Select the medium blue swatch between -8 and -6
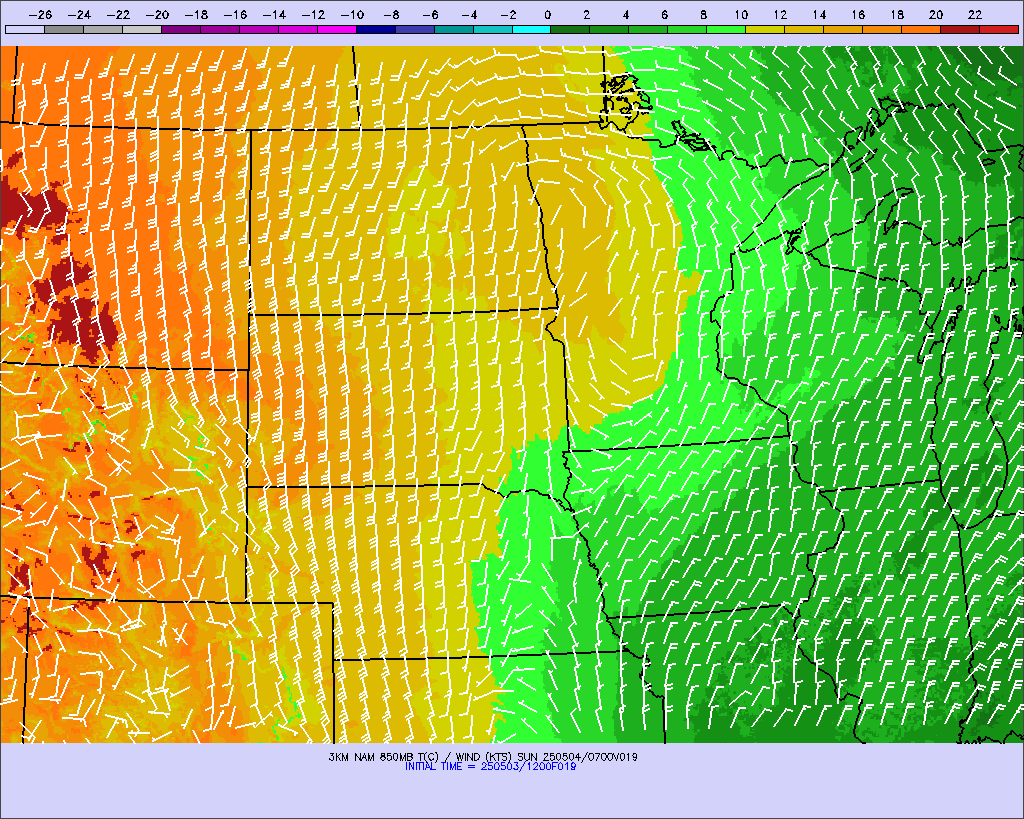Viewport: 1024px width, 819px height. (x=415, y=29)
